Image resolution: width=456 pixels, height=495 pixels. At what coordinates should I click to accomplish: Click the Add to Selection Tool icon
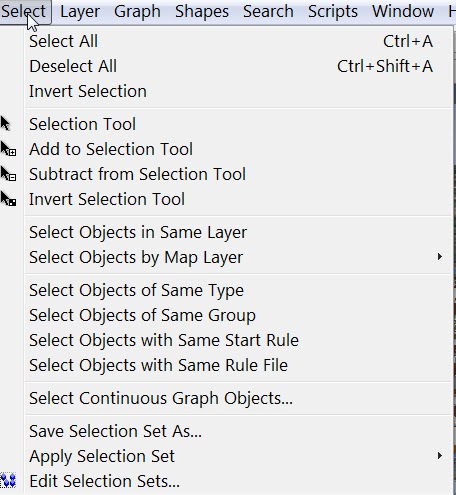pyautogui.click(x=8, y=148)
